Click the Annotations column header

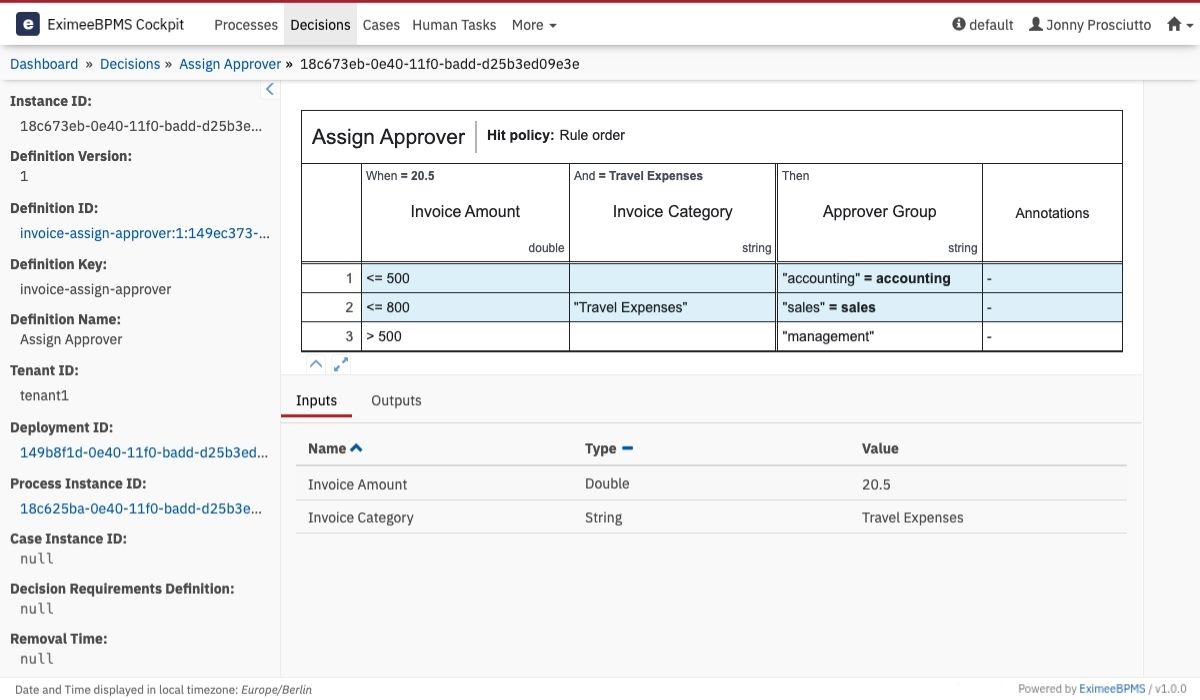click(1052, 213)
